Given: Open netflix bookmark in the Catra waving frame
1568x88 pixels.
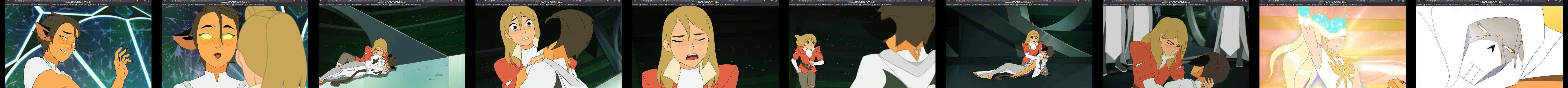Looking at the screenshot, I should pos(53,5).
